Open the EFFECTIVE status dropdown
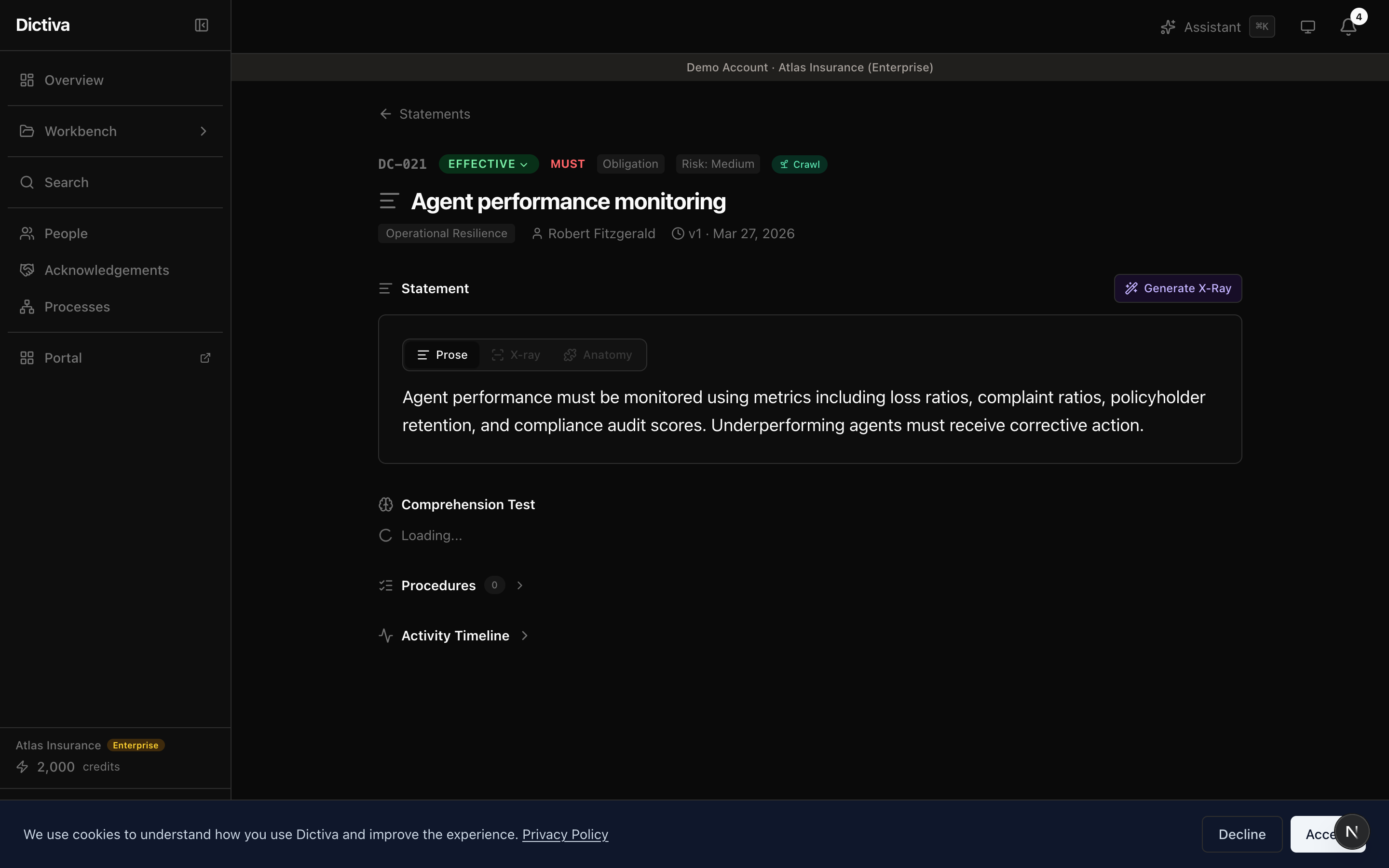Screen dimensions: 1389x868 [x=488, y=164]
